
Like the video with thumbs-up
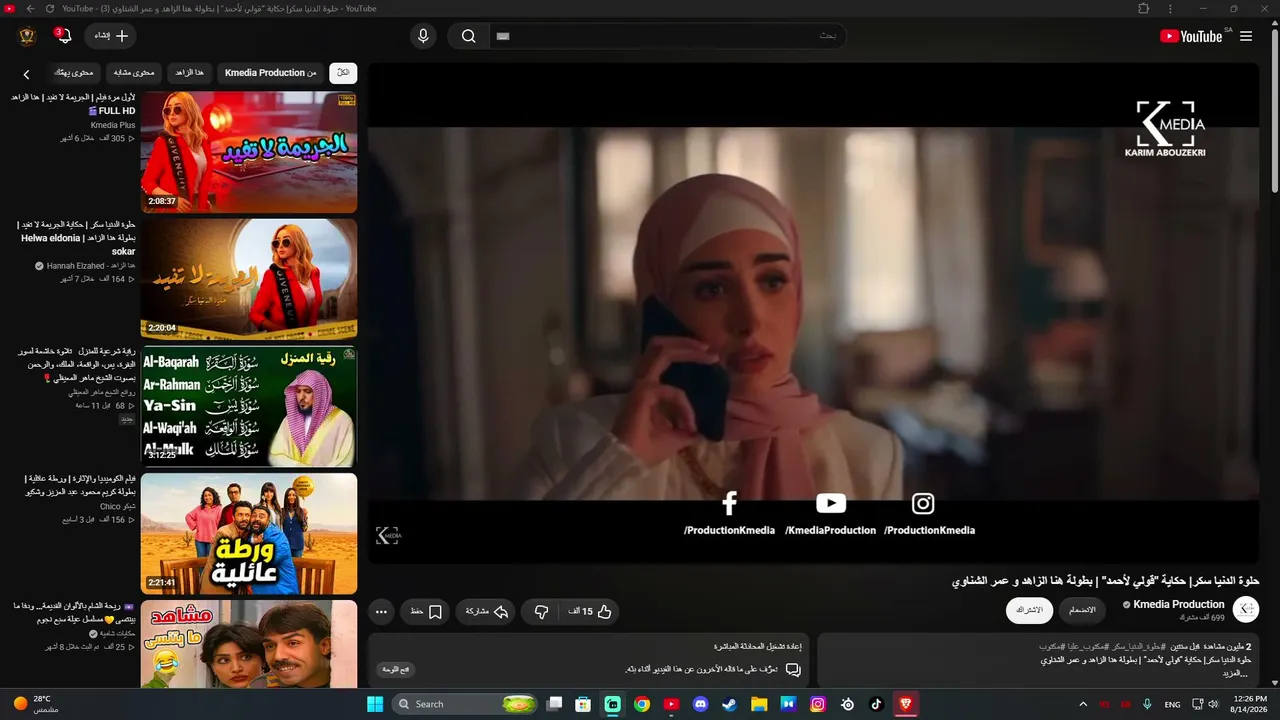click(591, 612)
